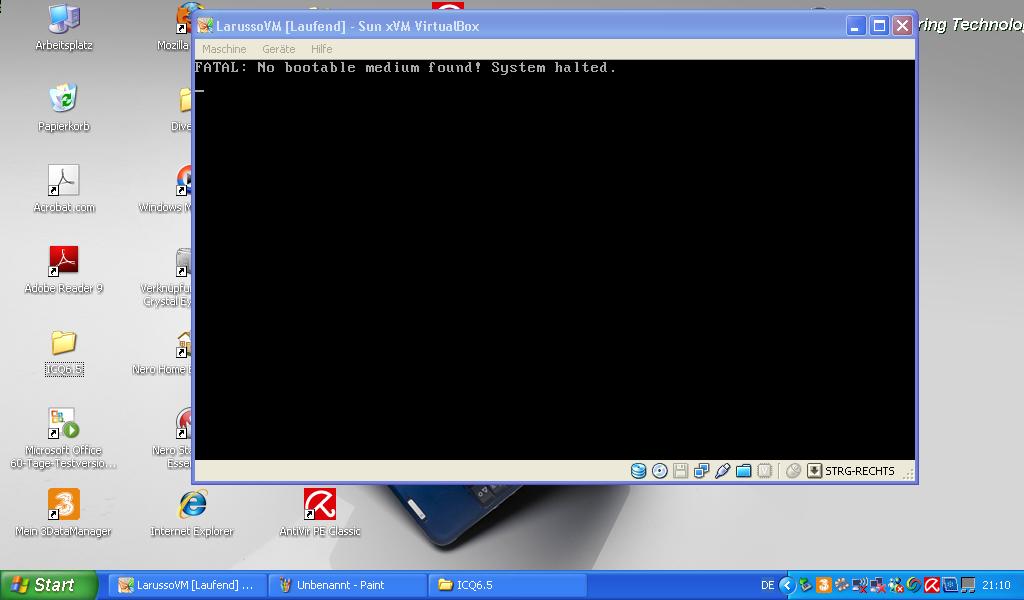Expand hidden tray icons with the arrow
1024x600 pixels.
click(x=787, y=585)
